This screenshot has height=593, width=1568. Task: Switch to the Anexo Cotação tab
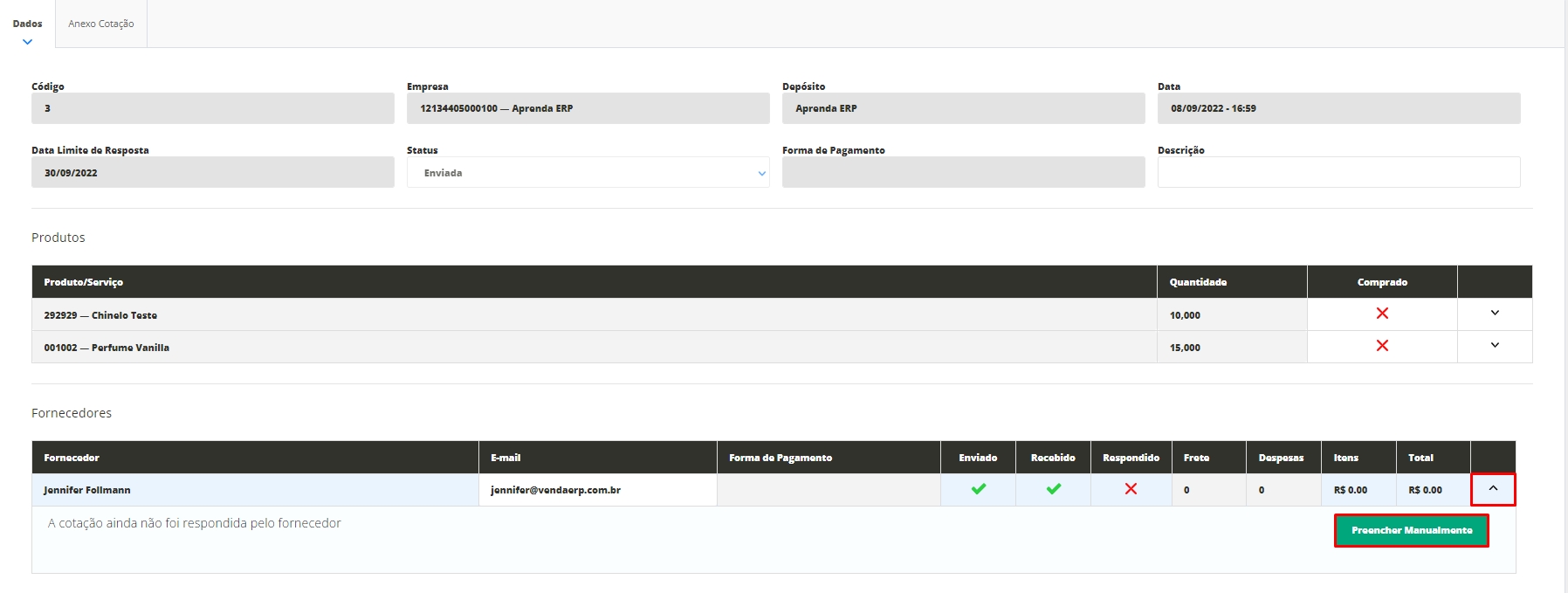(x=101, y=24)
